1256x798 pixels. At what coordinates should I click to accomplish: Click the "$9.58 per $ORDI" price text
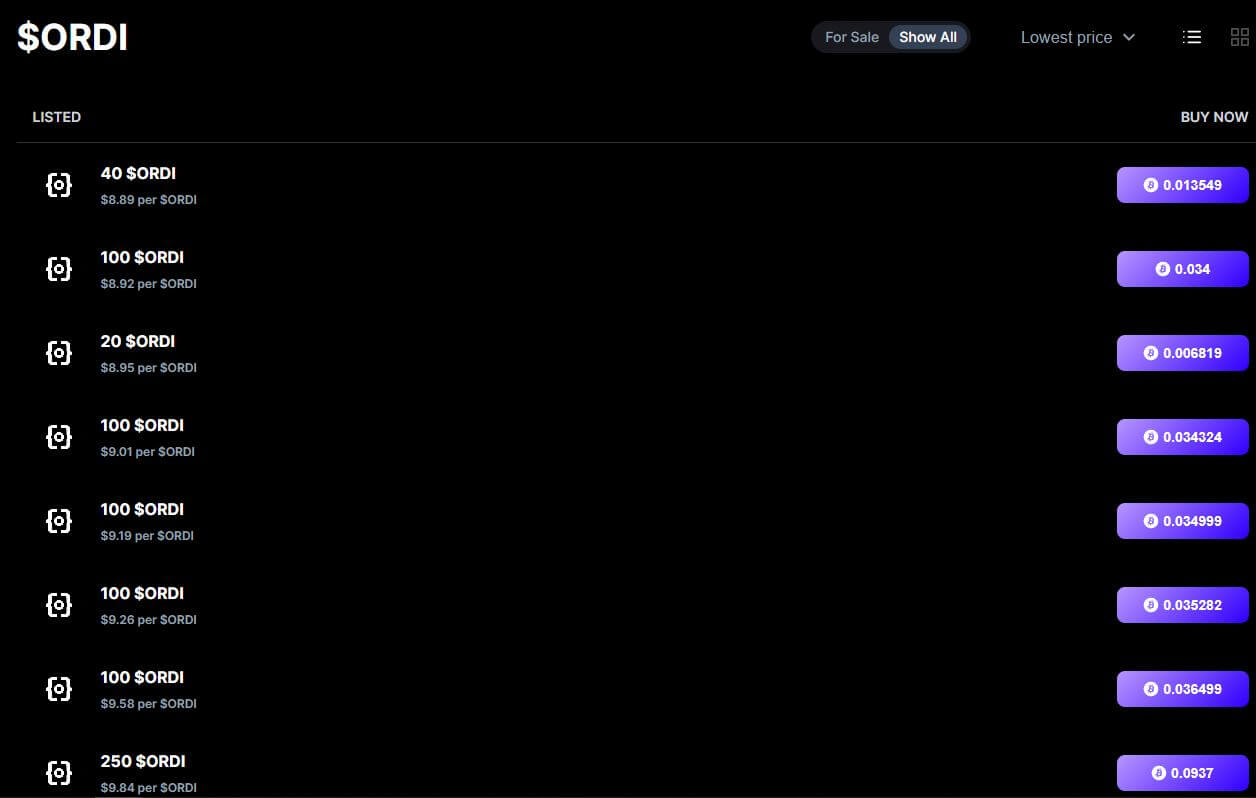tap(148, 704)
